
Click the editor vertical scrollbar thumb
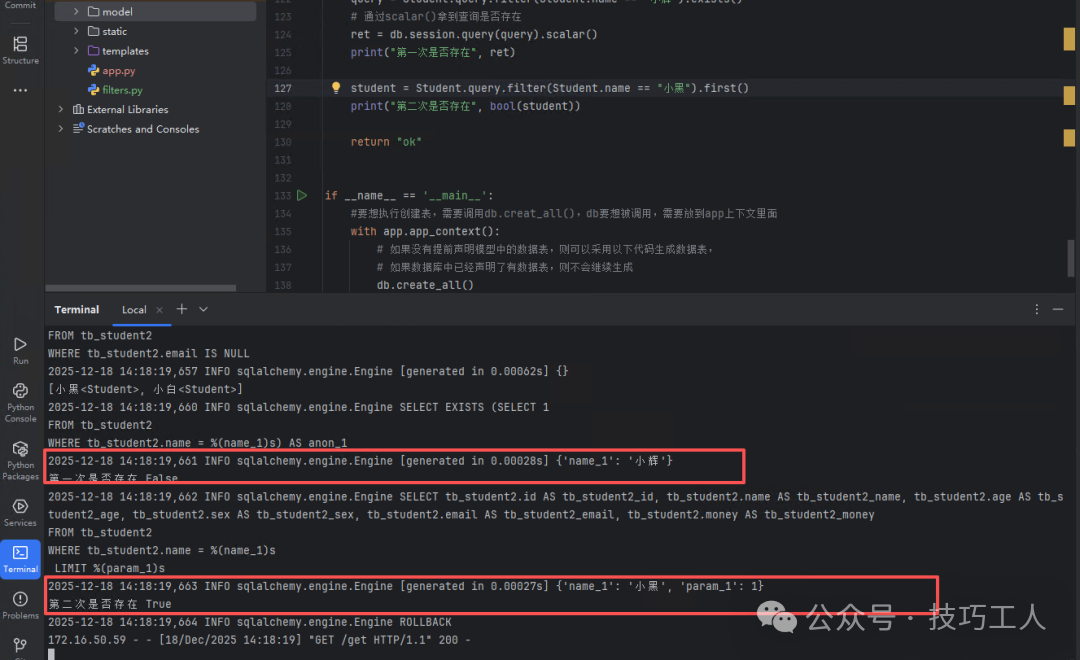coord(1071,258)
